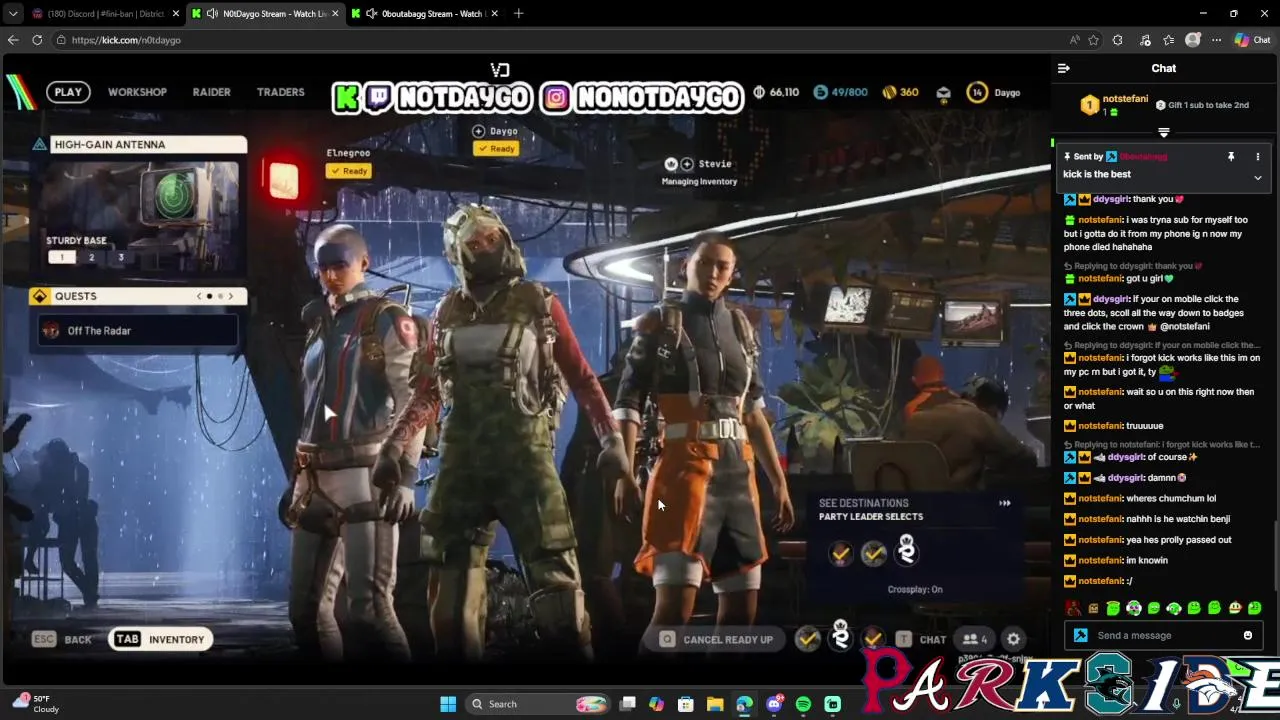Select Sturdy Base level 1
Screen dimensions: 1280x720
(62, 257)
